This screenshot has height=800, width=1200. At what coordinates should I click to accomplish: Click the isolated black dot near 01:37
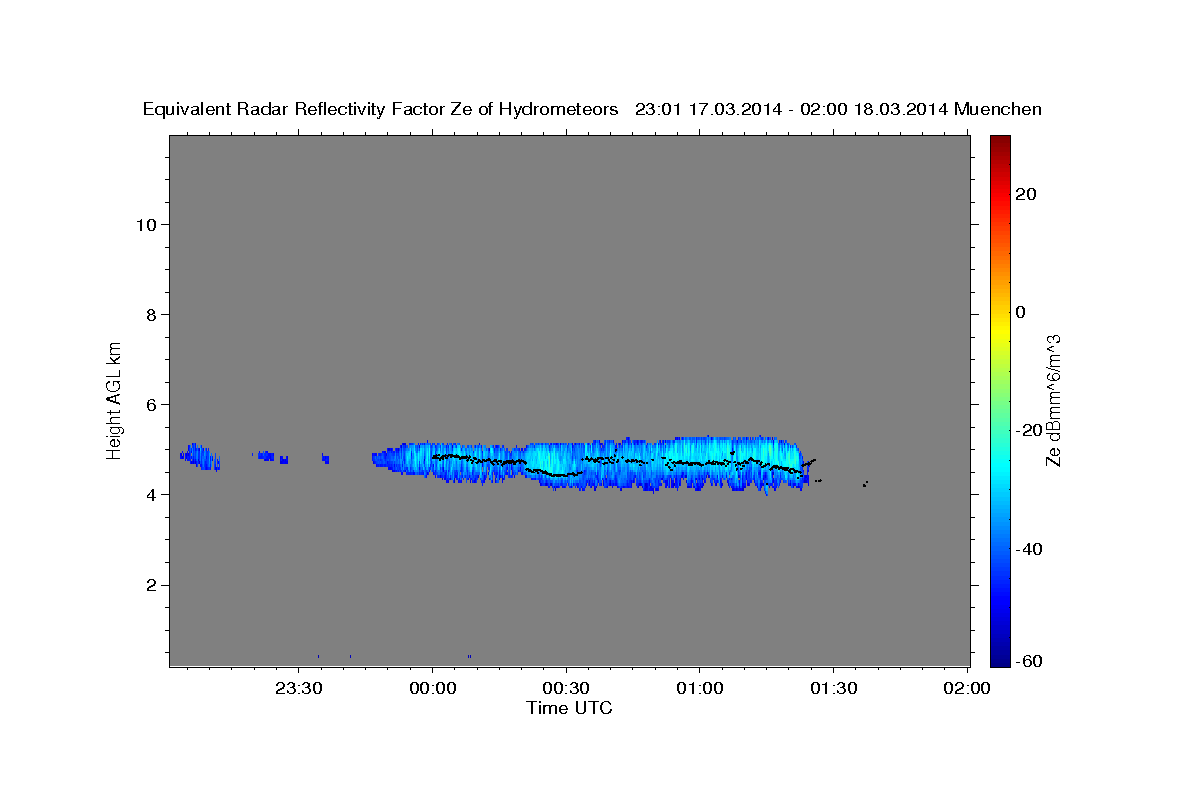click(x=865, y=484)
